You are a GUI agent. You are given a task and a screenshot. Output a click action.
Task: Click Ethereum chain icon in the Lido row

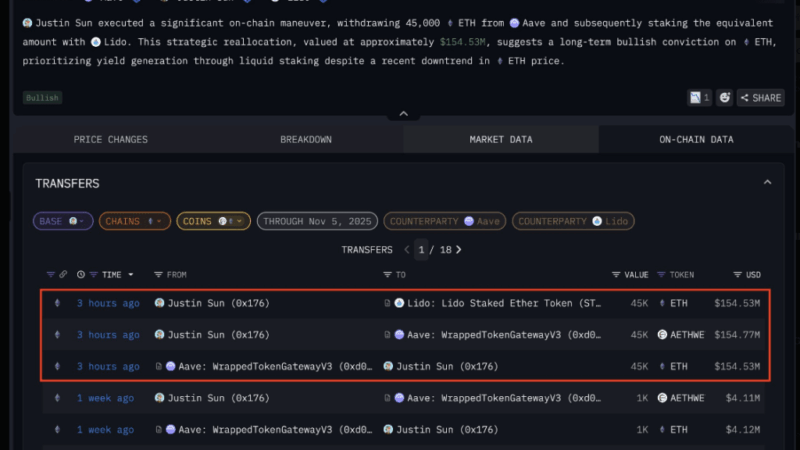57,303
